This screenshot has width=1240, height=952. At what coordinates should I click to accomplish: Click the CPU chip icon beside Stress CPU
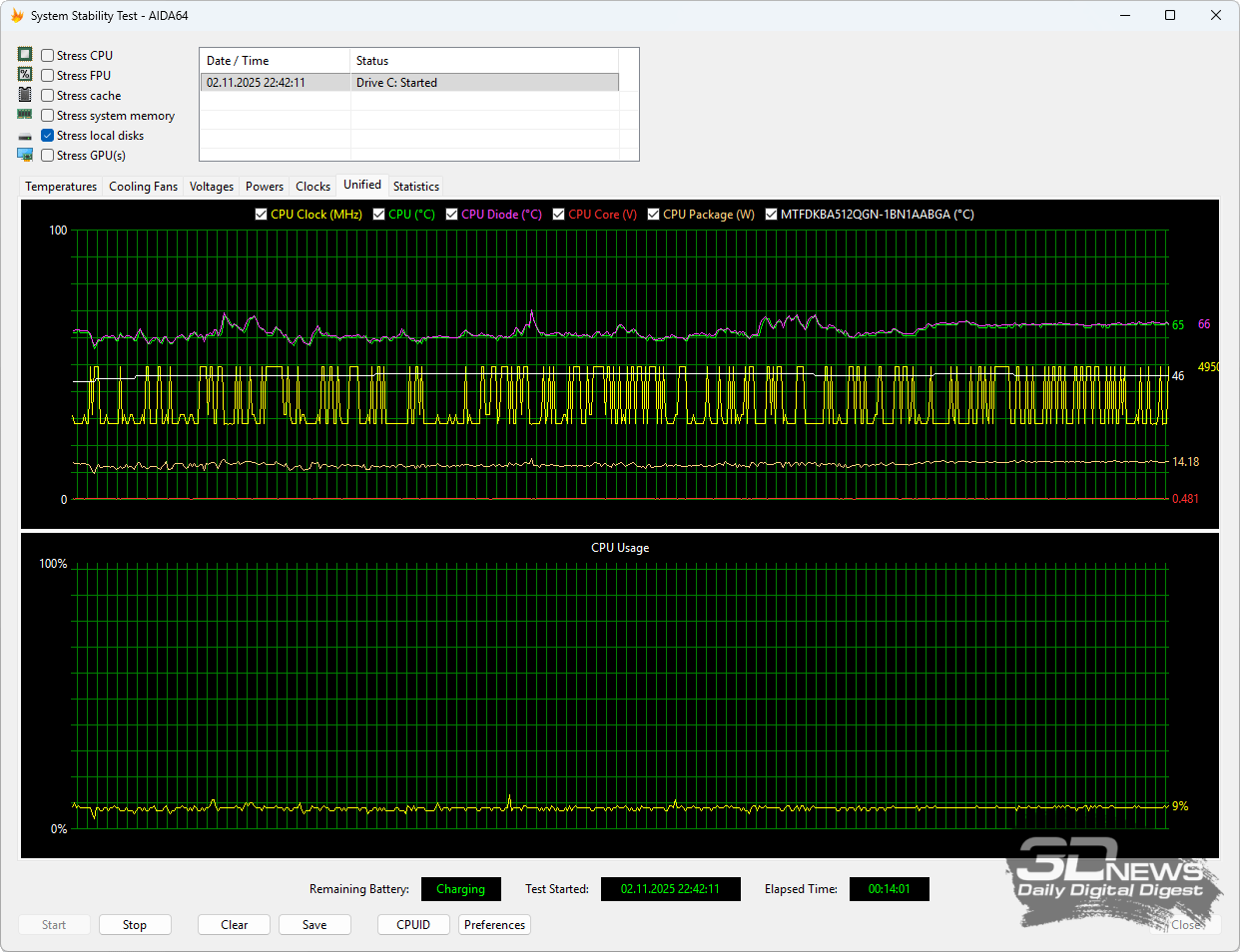25,55
